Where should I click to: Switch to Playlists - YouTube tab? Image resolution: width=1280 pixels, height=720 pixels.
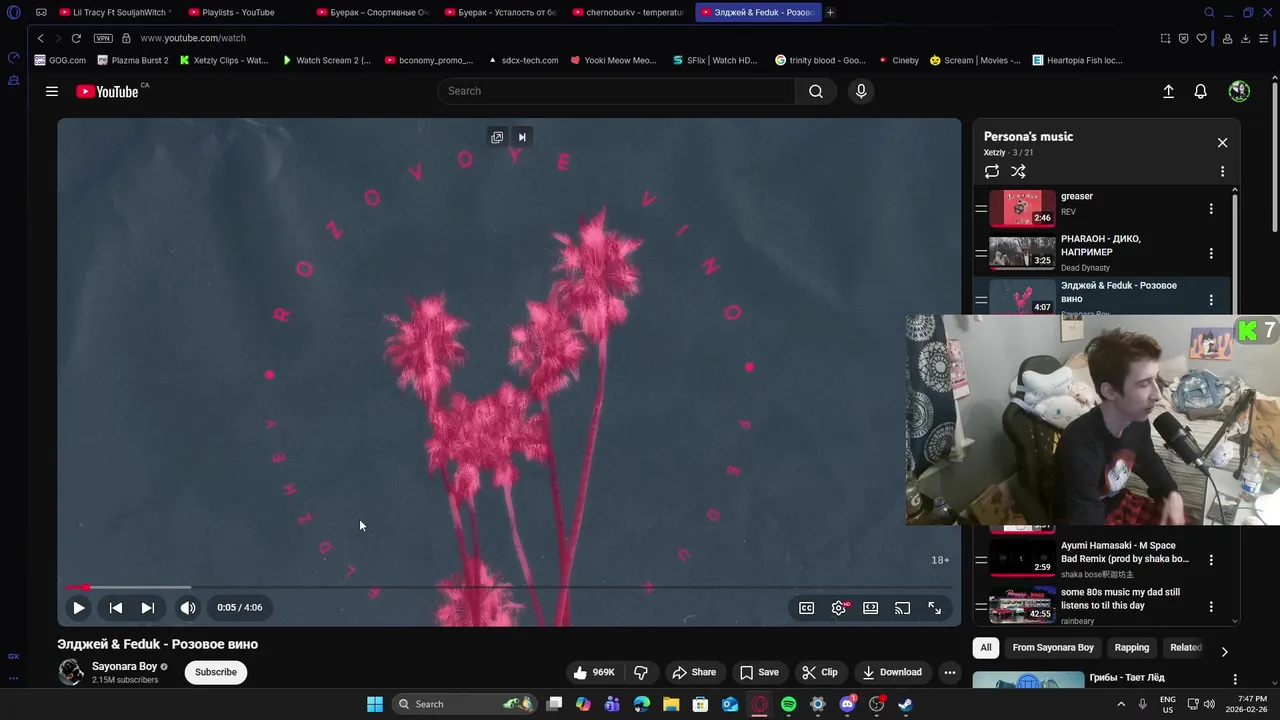tap(238, 12)
